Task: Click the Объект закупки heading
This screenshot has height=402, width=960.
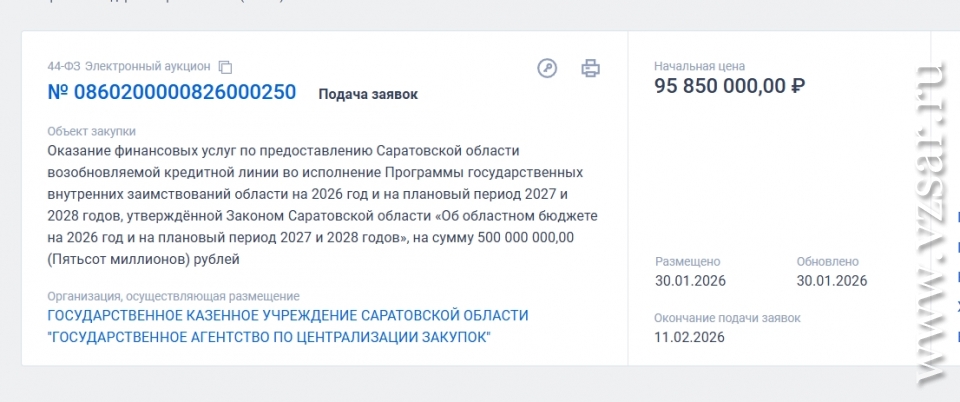Action: (x=91, y=131)
